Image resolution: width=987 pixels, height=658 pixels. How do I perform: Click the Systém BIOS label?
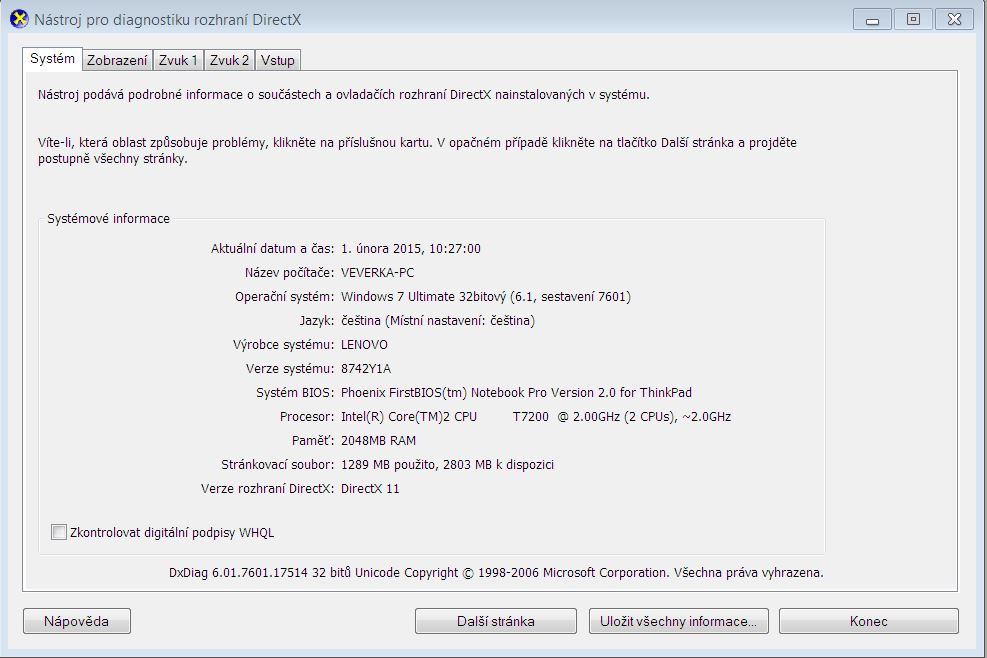[295, 392]
